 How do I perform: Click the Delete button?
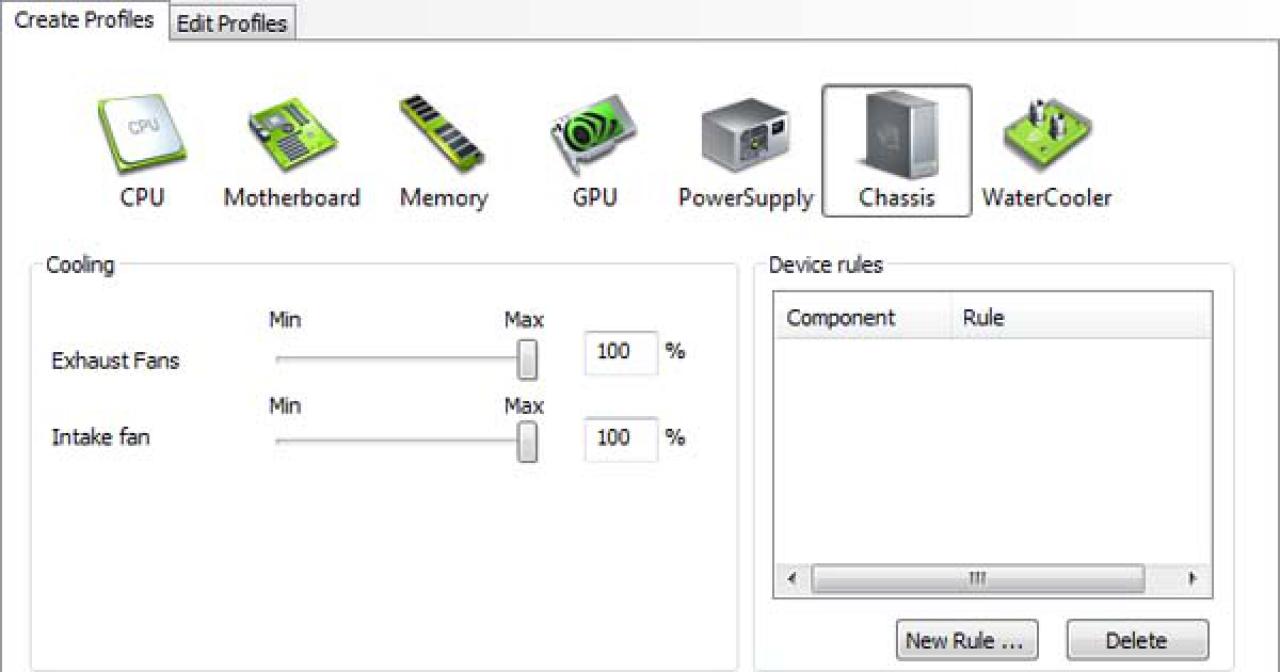pyautogui.click(x=1137, y=640)
